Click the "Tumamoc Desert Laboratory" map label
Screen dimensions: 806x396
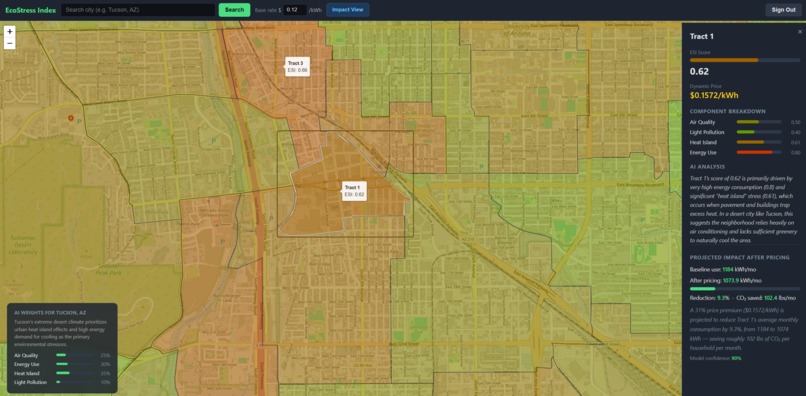[x=23, y=245]
